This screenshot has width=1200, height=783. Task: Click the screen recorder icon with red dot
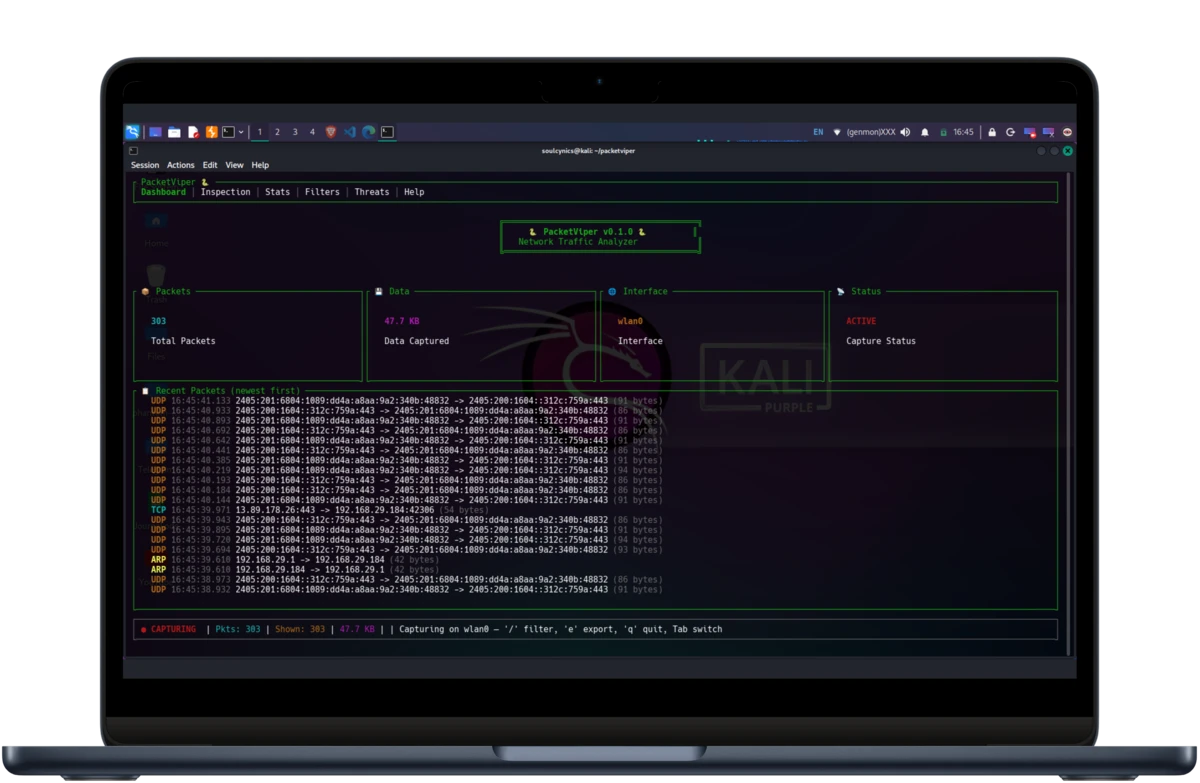tap(1029, 132)
